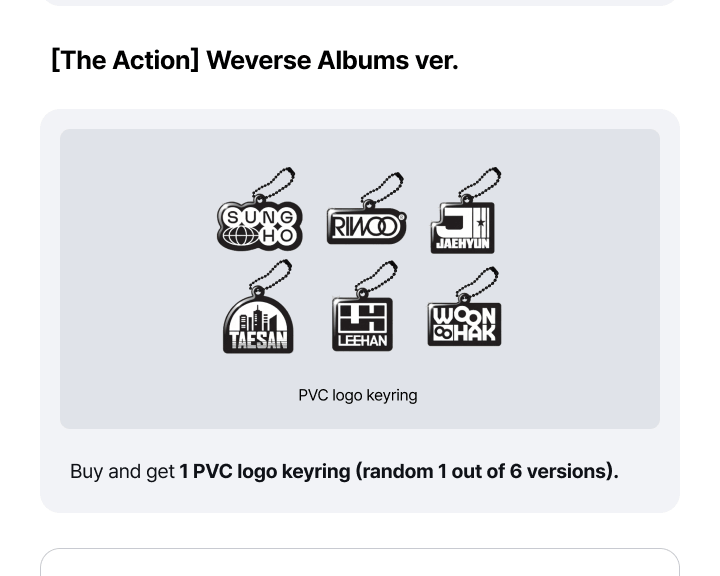This screenshot has width=720, height=576.
Task: Click the 'random 1 out of 6 versions' text
Action: (x=485, y=471)
